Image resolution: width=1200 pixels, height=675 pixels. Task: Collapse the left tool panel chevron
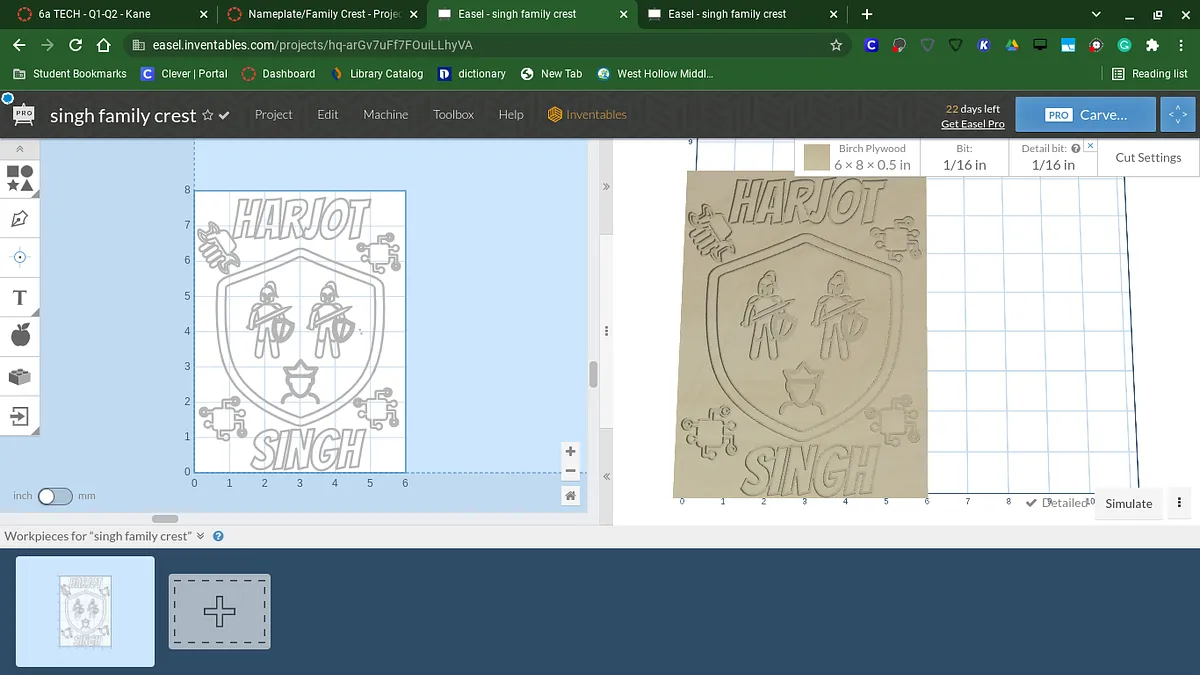click(20, 149)
